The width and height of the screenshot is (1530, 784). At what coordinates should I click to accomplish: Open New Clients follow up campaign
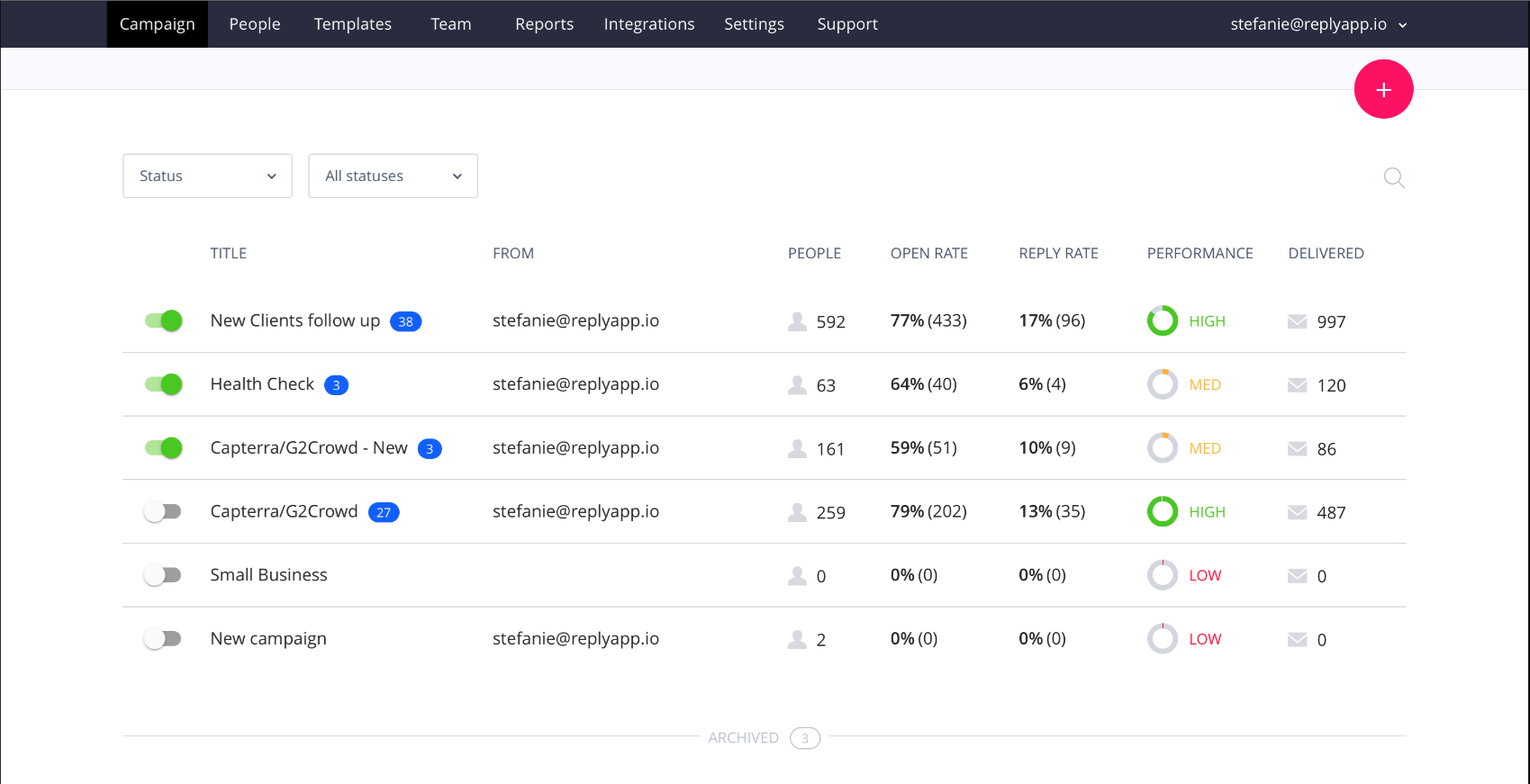click(x=295, y=320)
